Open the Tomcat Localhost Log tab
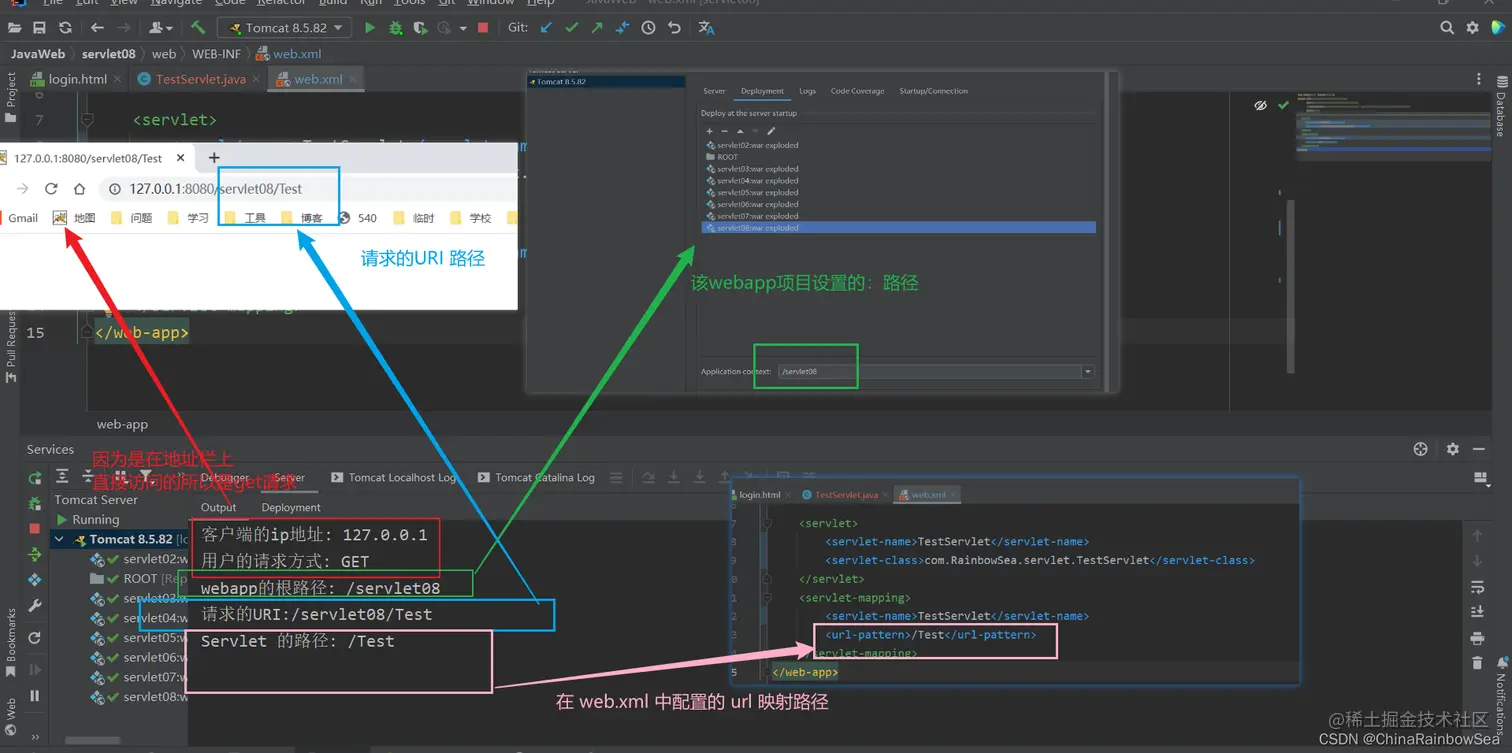This screenshot has height=753, width=1512. click(393, 478)
